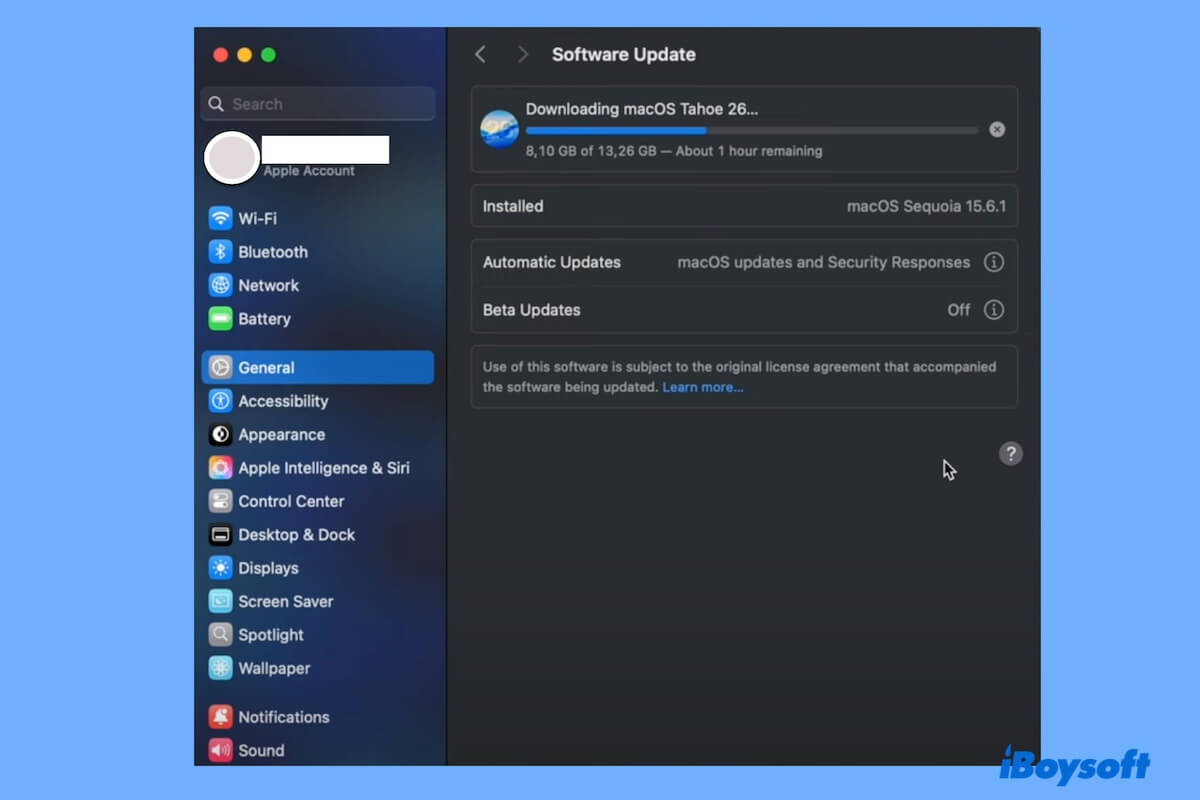Click the Accessibility icon in sidebar
1200x800 pixels.
pyautogui.click(x=220, y=401)
